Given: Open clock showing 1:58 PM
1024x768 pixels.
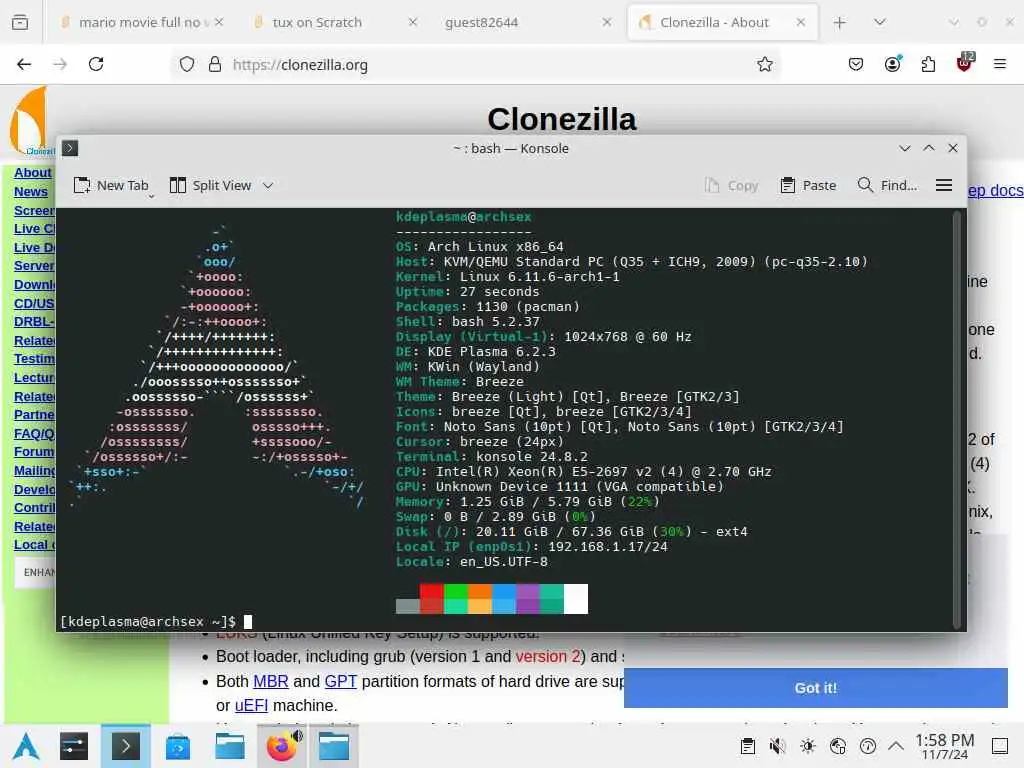Looking at the screenshot, I should (944, 746).
